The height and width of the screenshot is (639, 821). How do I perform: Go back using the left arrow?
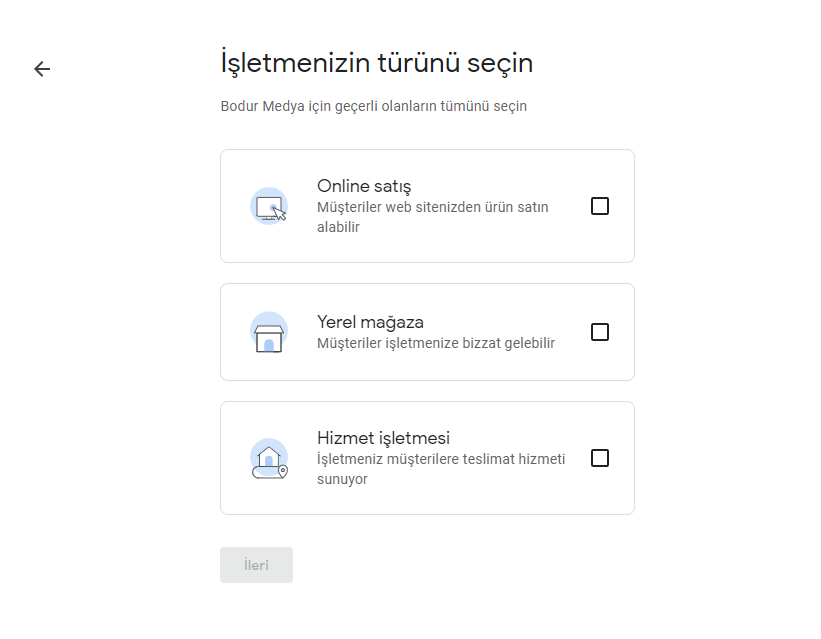42,69
